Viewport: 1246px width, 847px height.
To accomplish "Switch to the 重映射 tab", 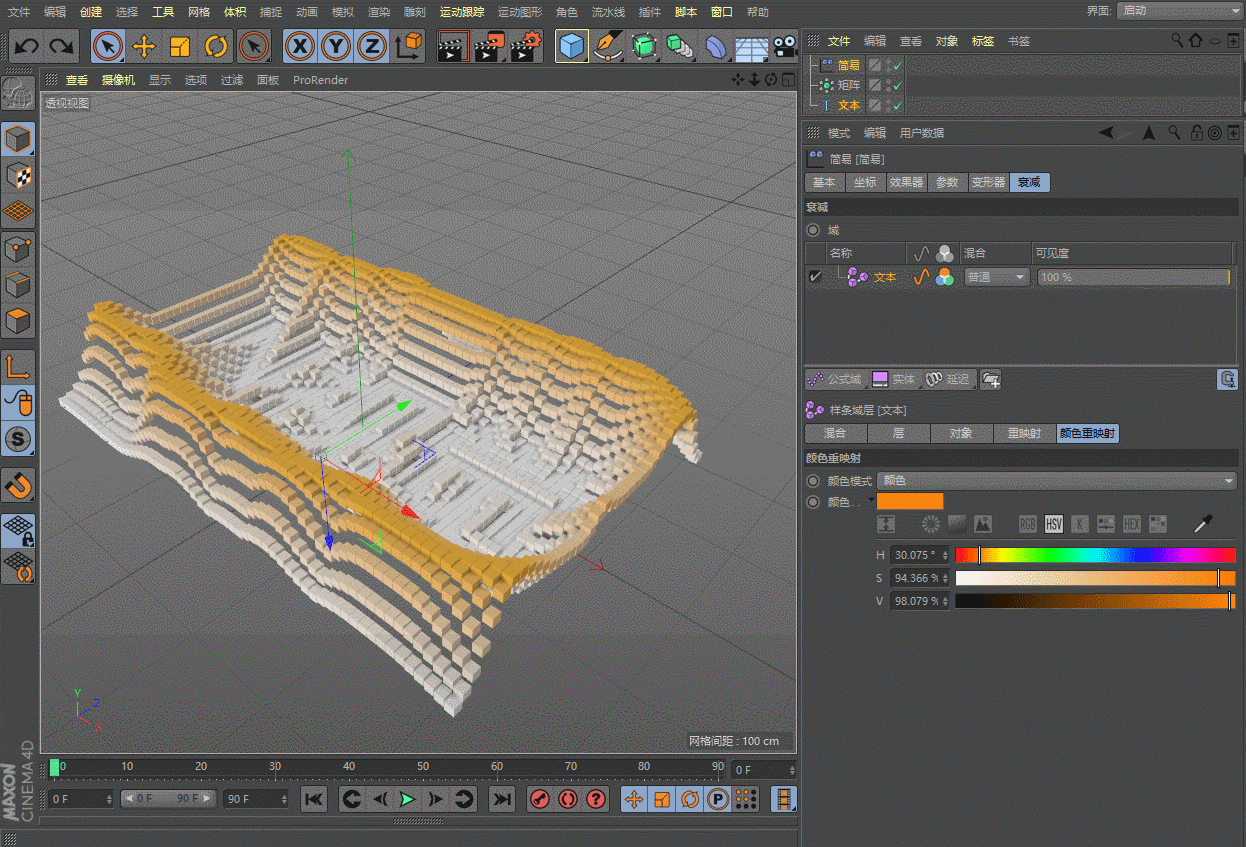I will 1024,433.
